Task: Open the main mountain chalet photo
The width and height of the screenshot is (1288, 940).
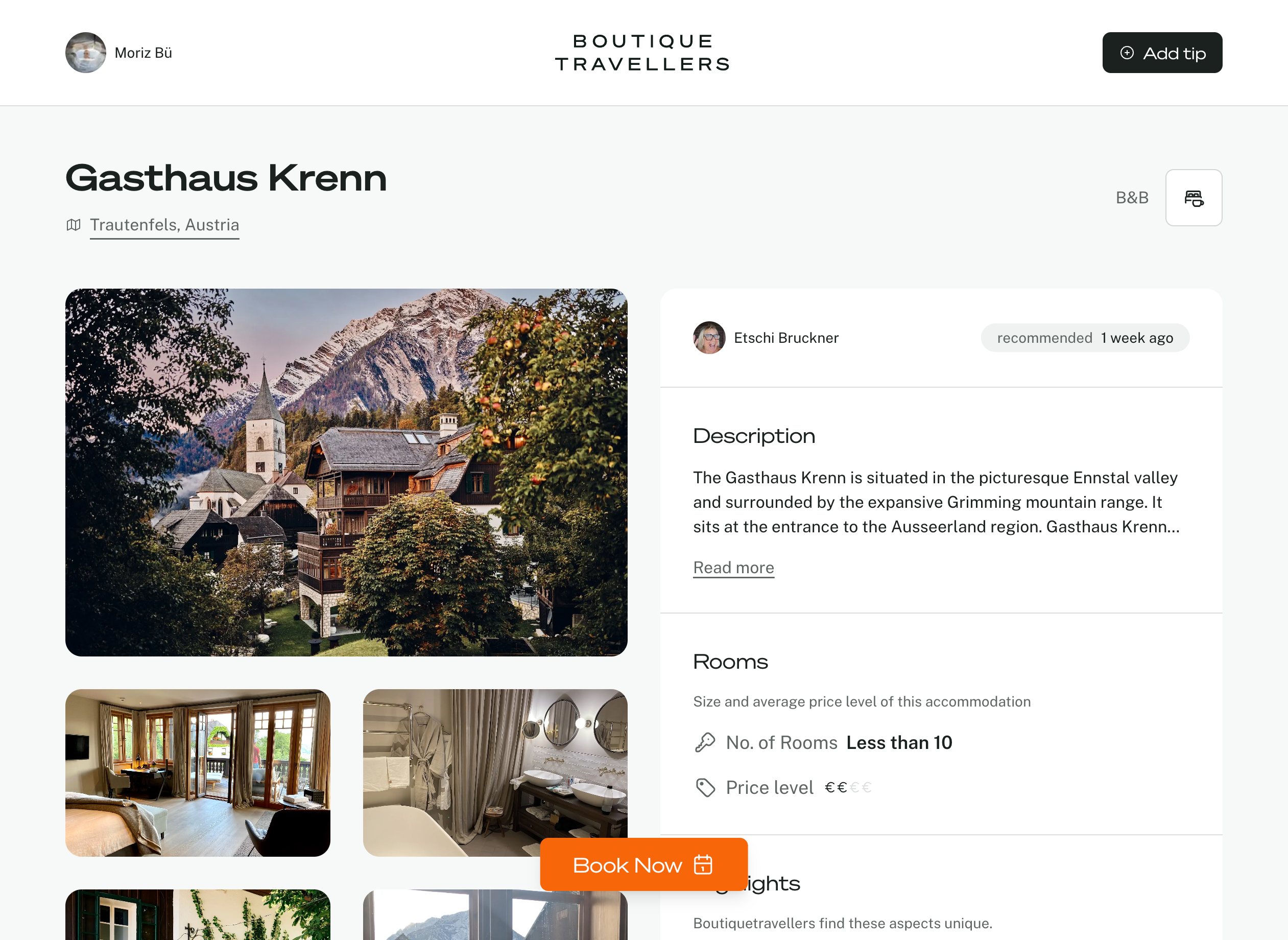Action: tap(346, 472)
